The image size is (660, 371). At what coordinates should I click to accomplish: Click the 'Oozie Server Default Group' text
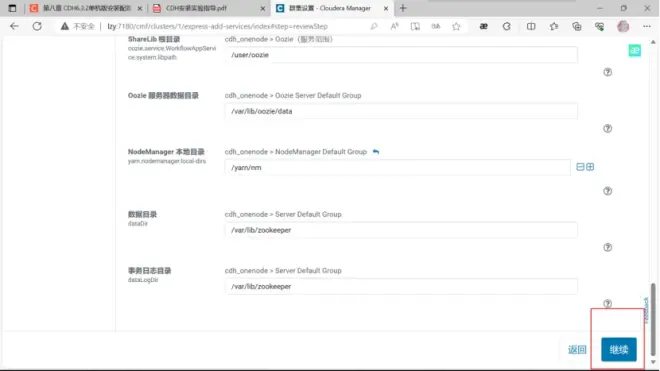[318, 96]
